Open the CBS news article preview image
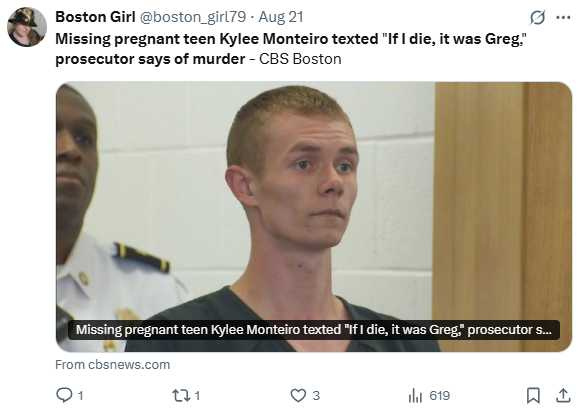 314,216
